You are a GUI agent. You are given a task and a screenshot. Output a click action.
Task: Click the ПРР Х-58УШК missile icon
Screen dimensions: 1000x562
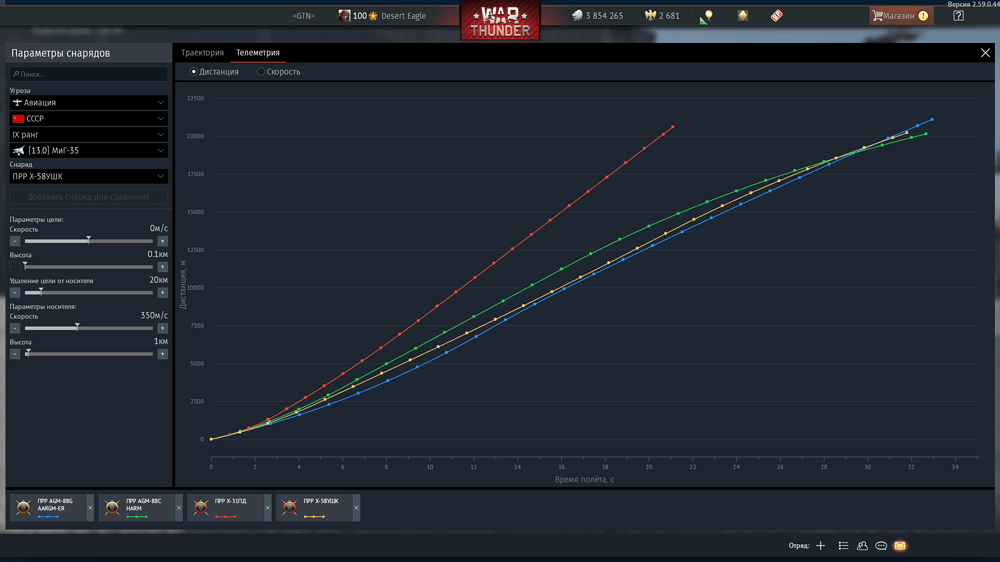290,507
